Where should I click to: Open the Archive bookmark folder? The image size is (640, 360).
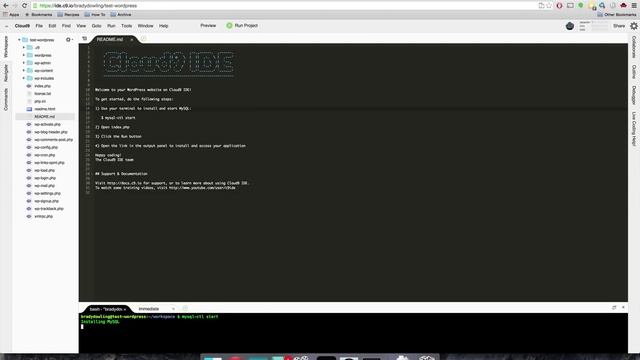point(121,14)
